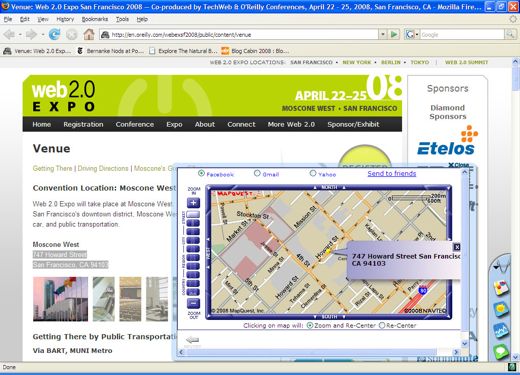
Task: Click the back arrow in the popup panel
Action: click(x=192, y=340)
